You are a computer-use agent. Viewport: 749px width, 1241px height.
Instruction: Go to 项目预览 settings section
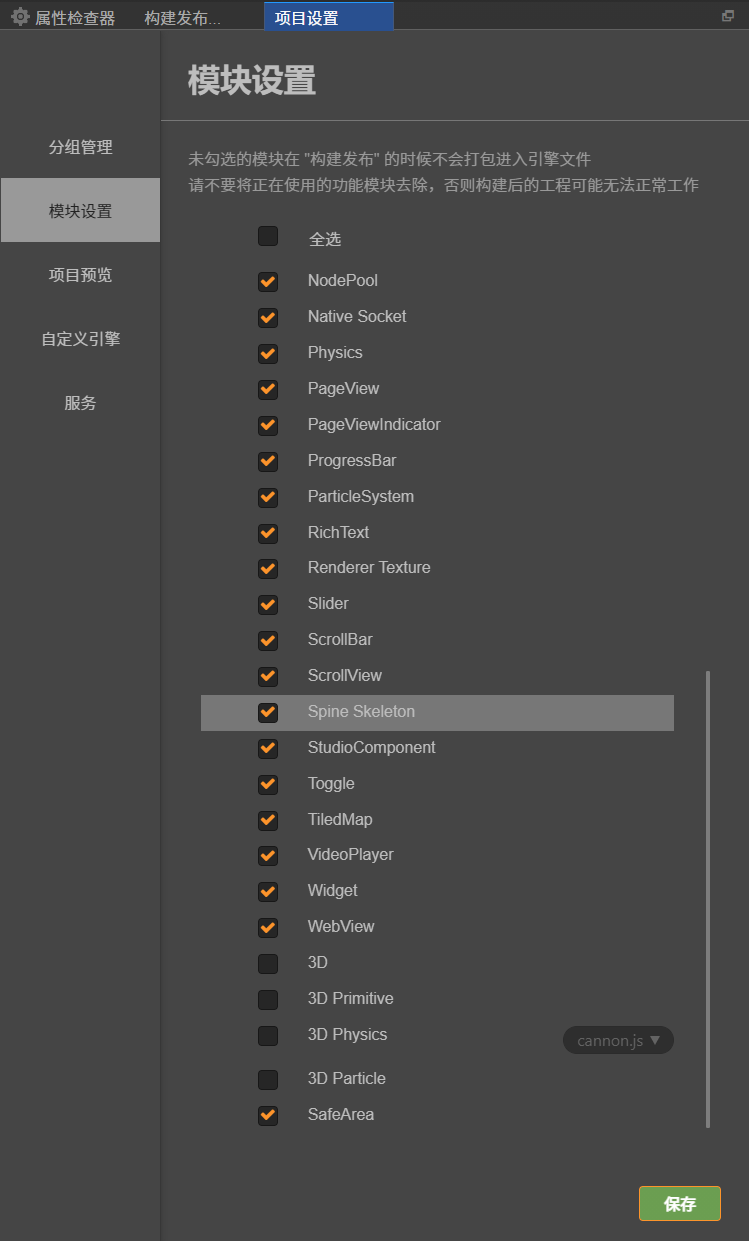(80, 275)
